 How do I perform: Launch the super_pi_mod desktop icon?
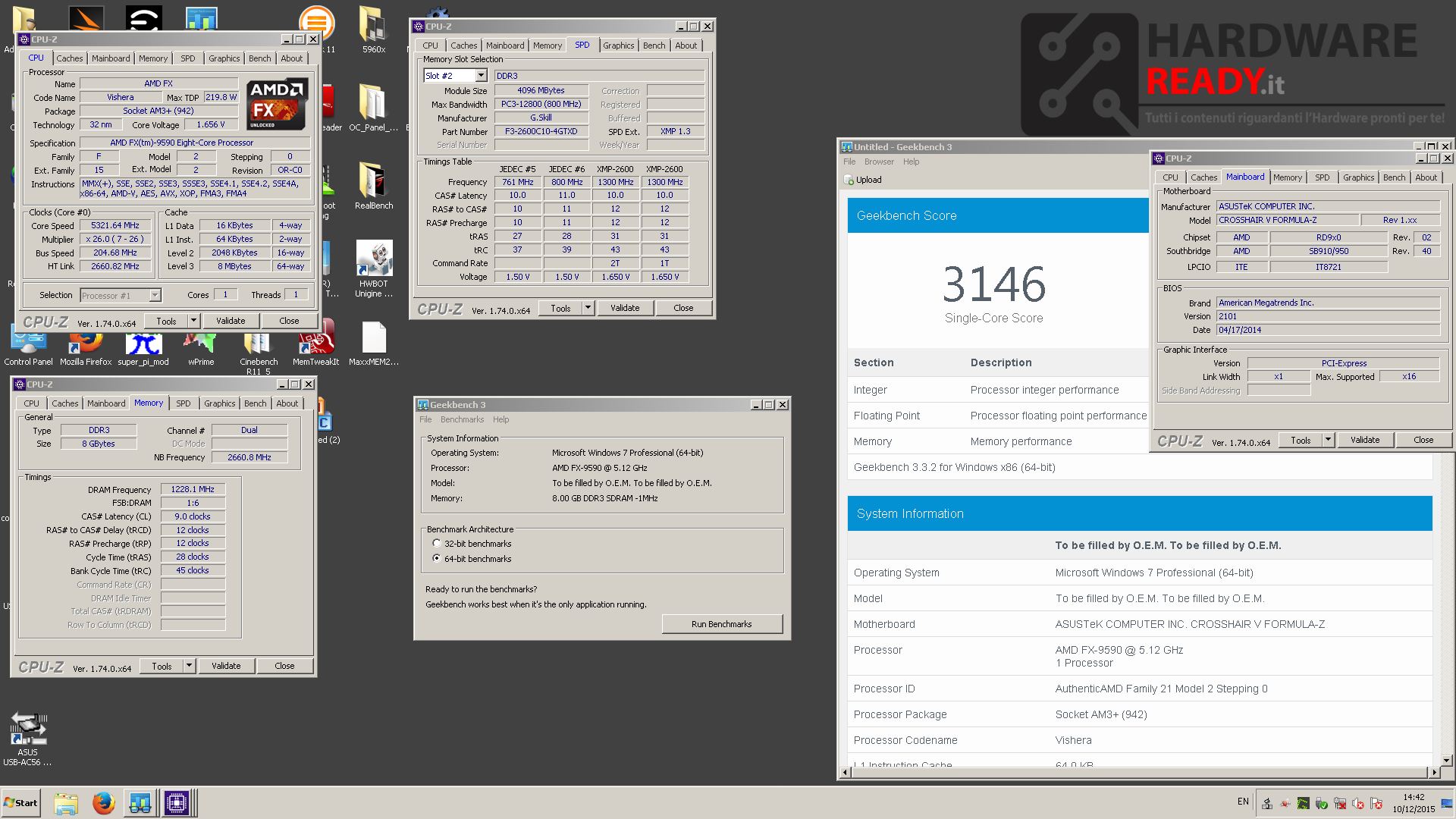143,349
